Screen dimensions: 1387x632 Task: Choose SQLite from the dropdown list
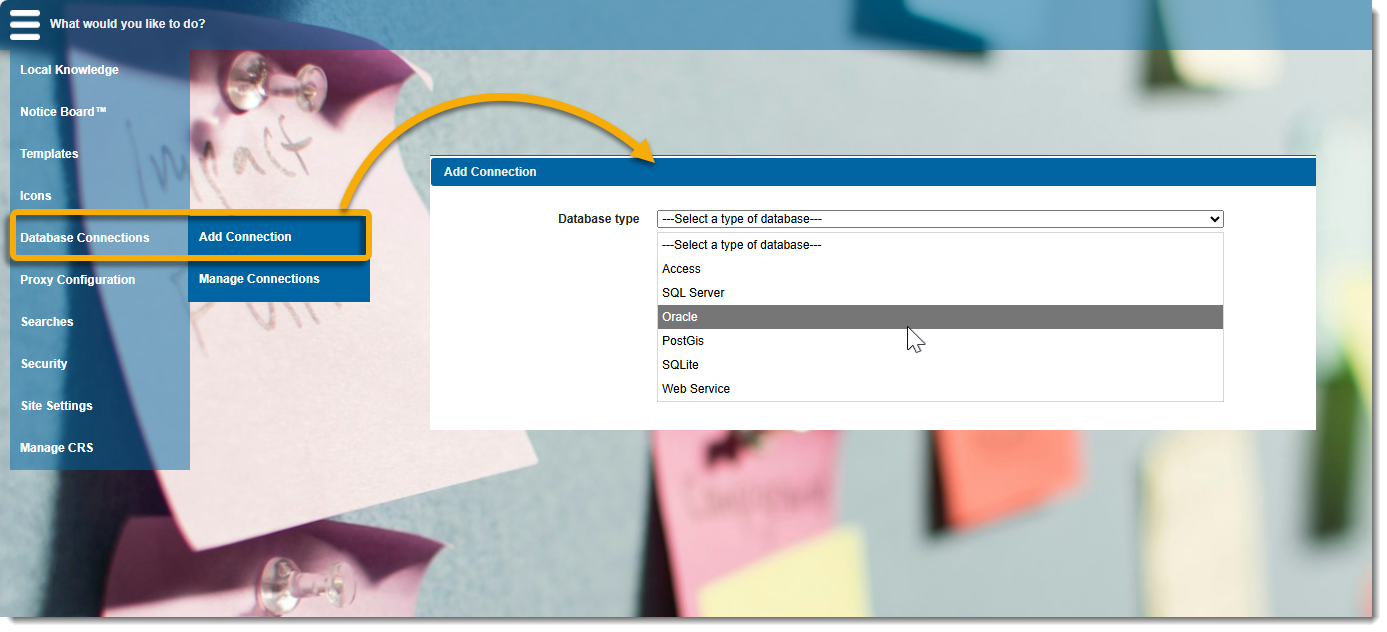tap(680, 365)
